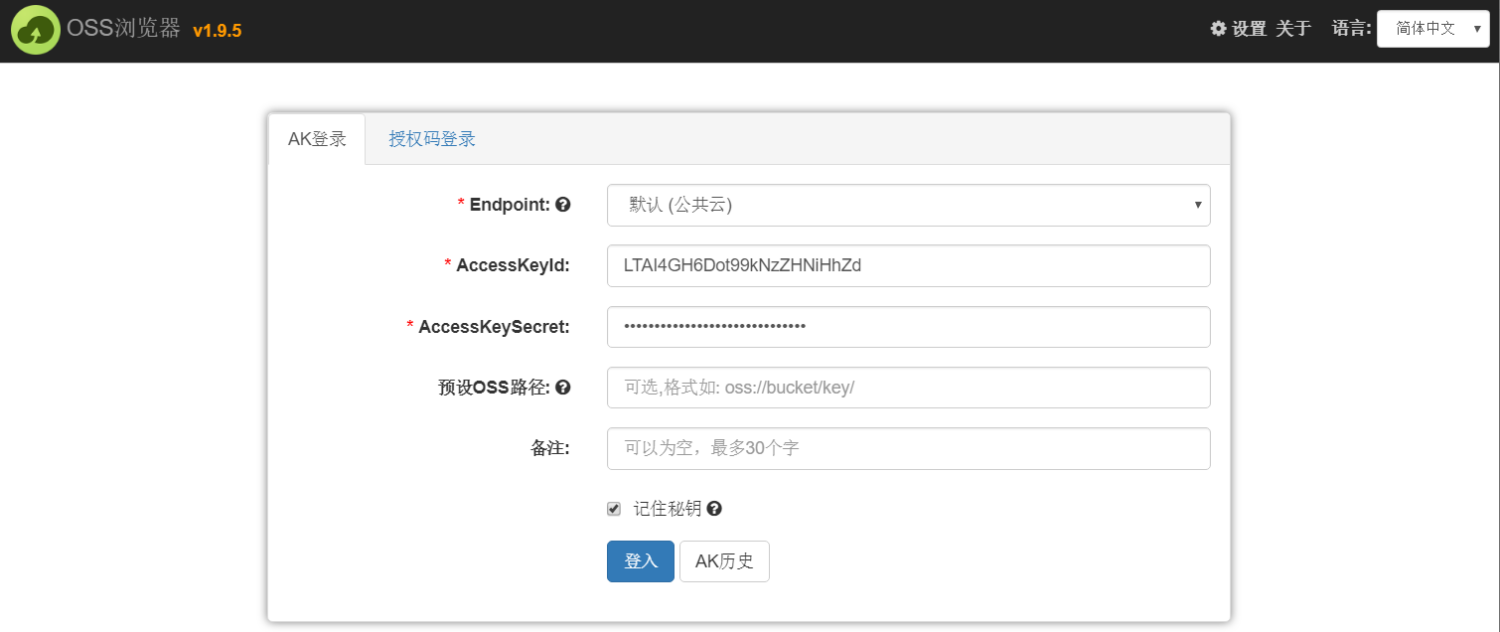
Task: Click the 预设OSS路径 input field
Action: point(908,388)
